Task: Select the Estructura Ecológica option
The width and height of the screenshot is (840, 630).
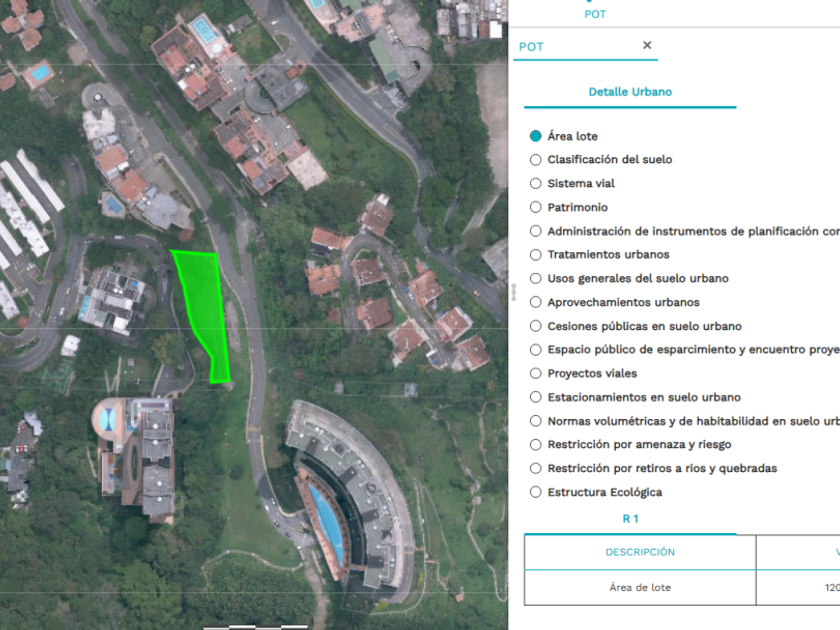Action: [x=536, y=492]
